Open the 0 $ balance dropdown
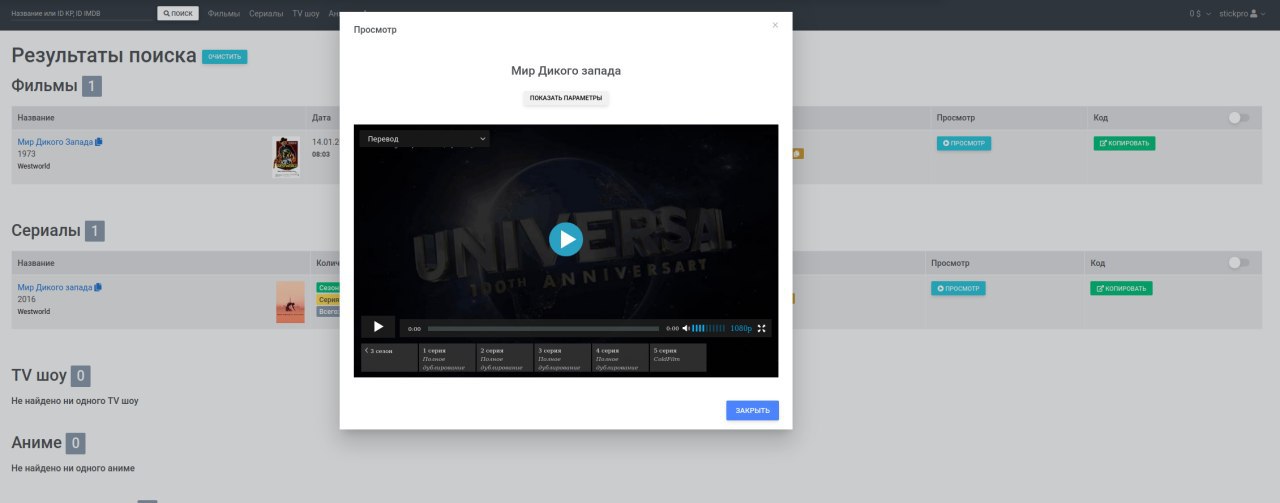The image size is (1280, 503). point(1200,14)
